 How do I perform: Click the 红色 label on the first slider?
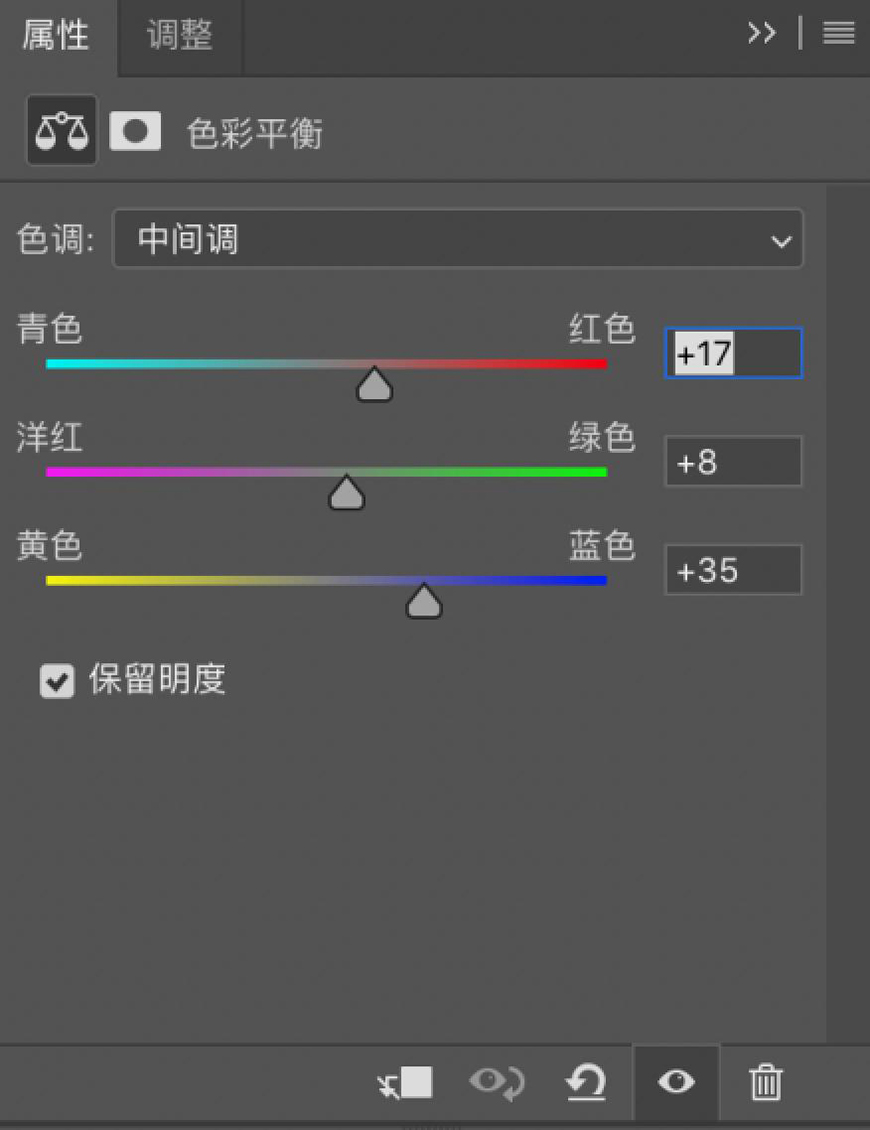[x=603, y=330]
